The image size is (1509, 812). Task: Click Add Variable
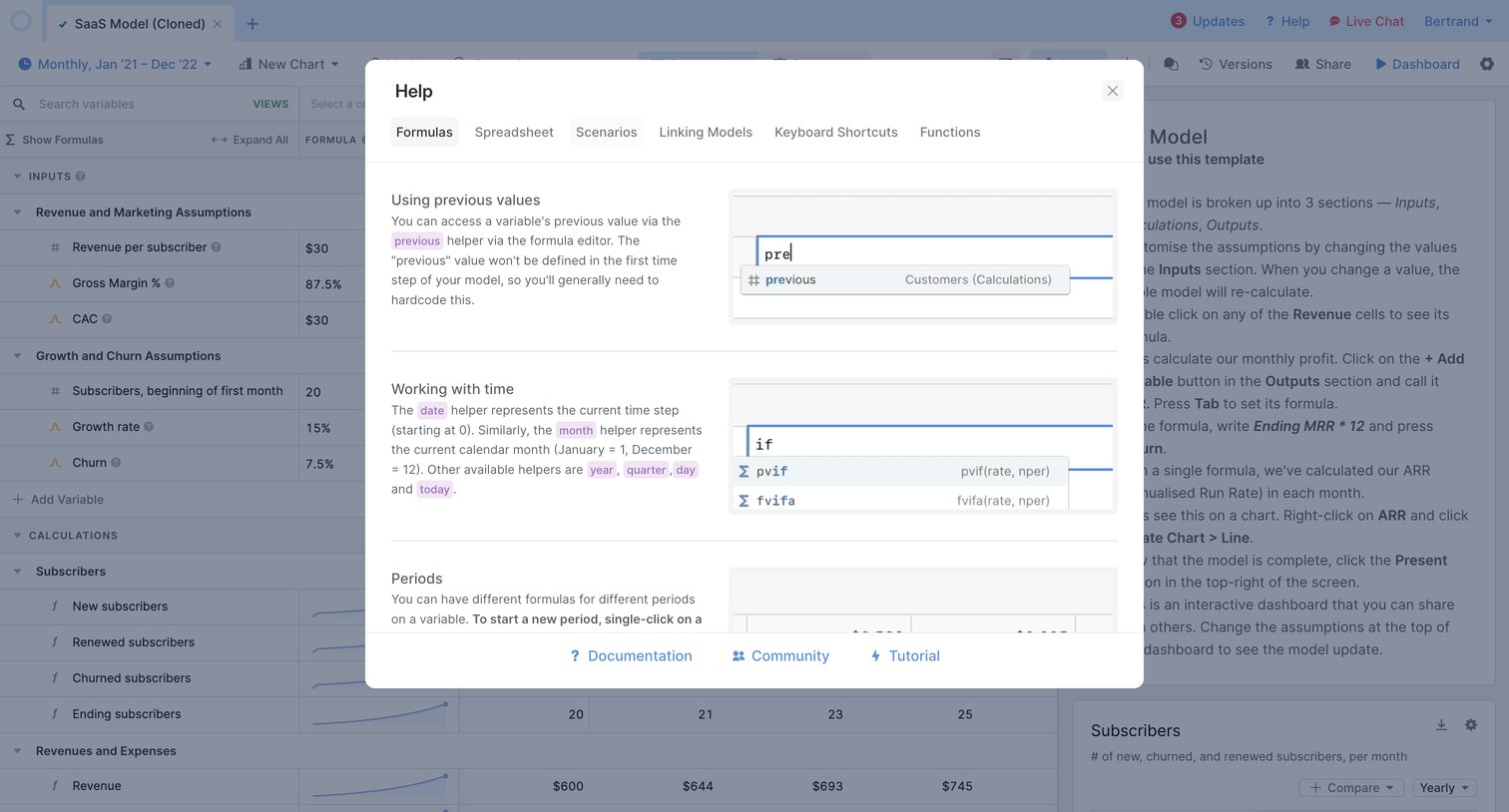(58, 500)
